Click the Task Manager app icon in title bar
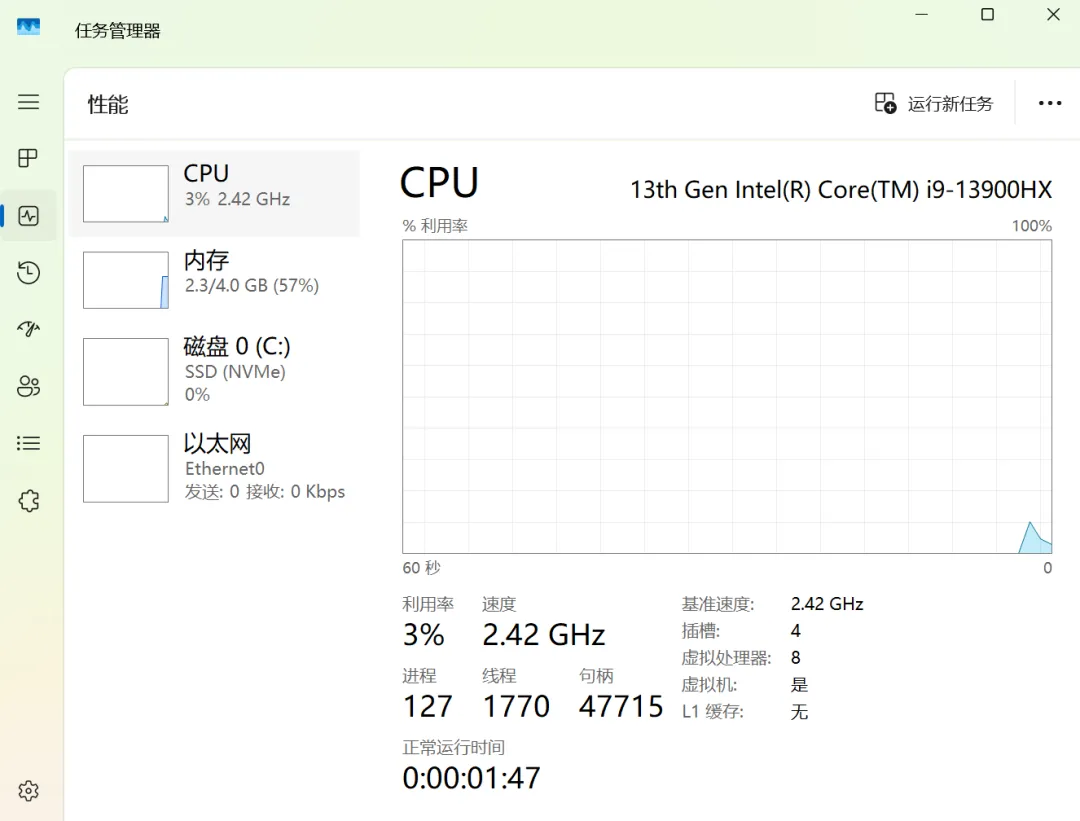The width and height of the screenshot is (1080, 821). coord(28,27)
